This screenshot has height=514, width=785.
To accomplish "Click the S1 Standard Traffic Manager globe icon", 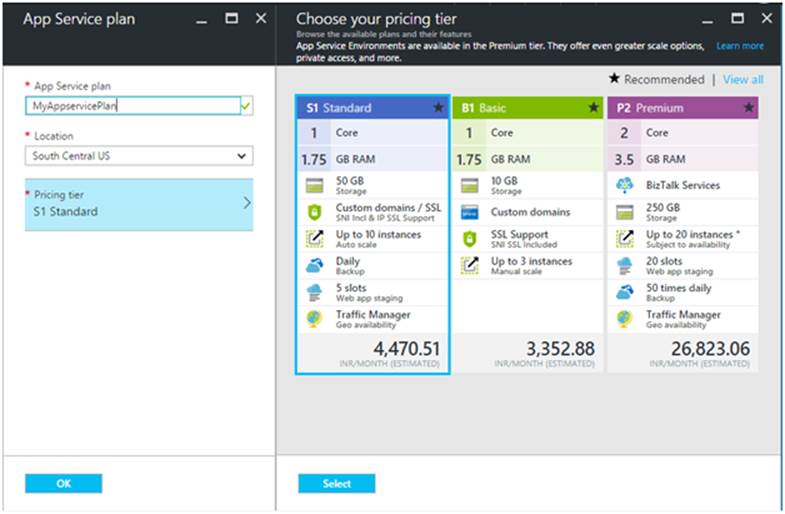I will (314, 319).
